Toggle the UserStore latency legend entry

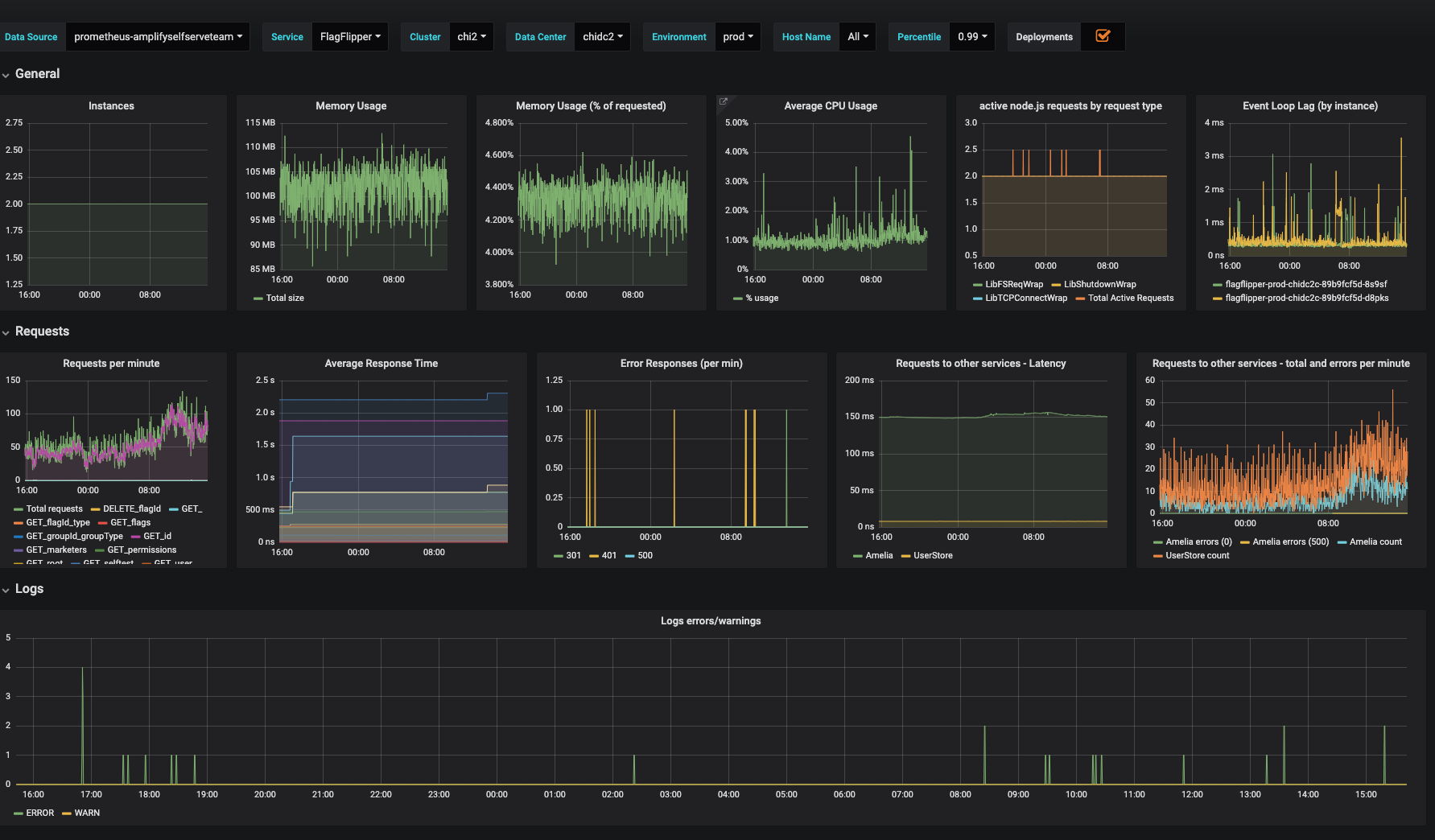tap(933, 556)
